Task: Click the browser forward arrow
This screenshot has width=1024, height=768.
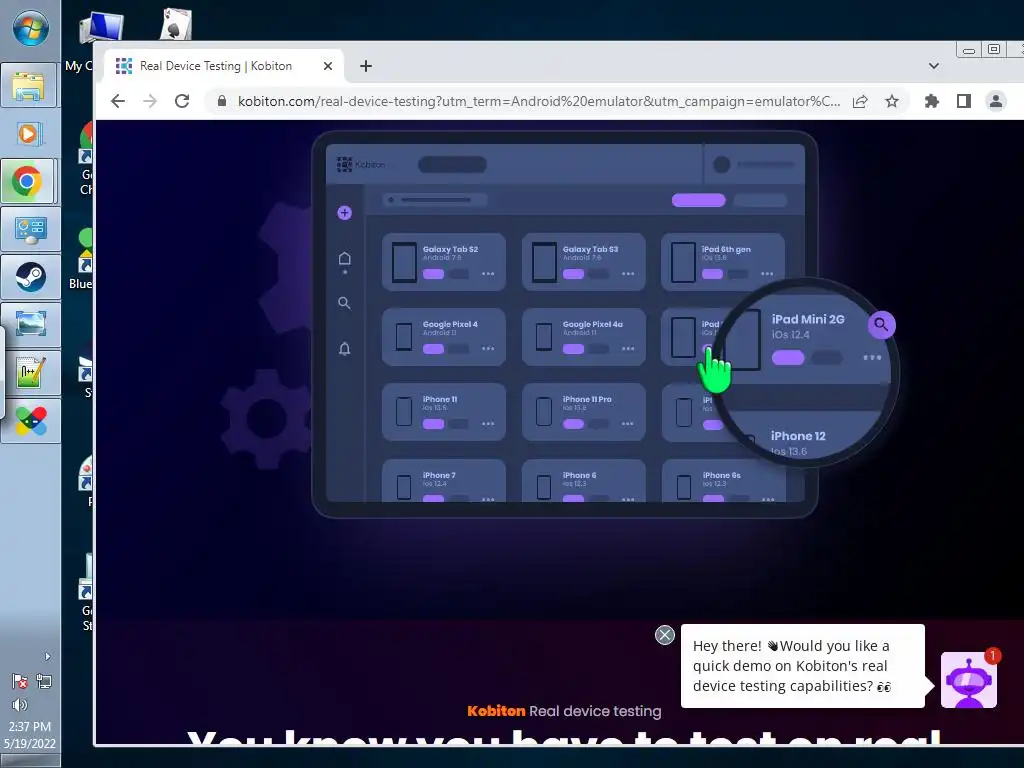Action: tap(150, 101)
